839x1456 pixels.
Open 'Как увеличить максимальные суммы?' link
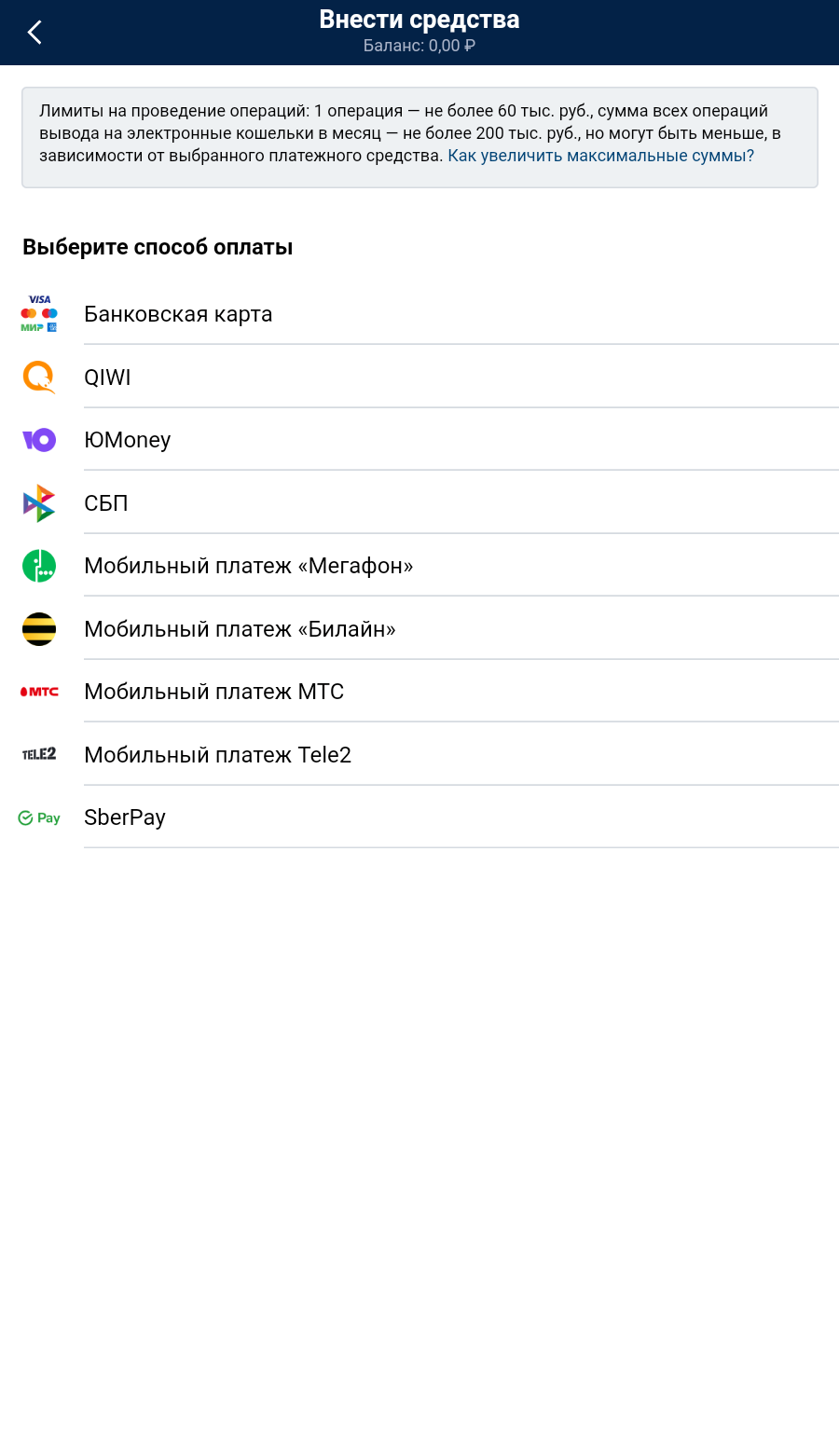[600, 156]
